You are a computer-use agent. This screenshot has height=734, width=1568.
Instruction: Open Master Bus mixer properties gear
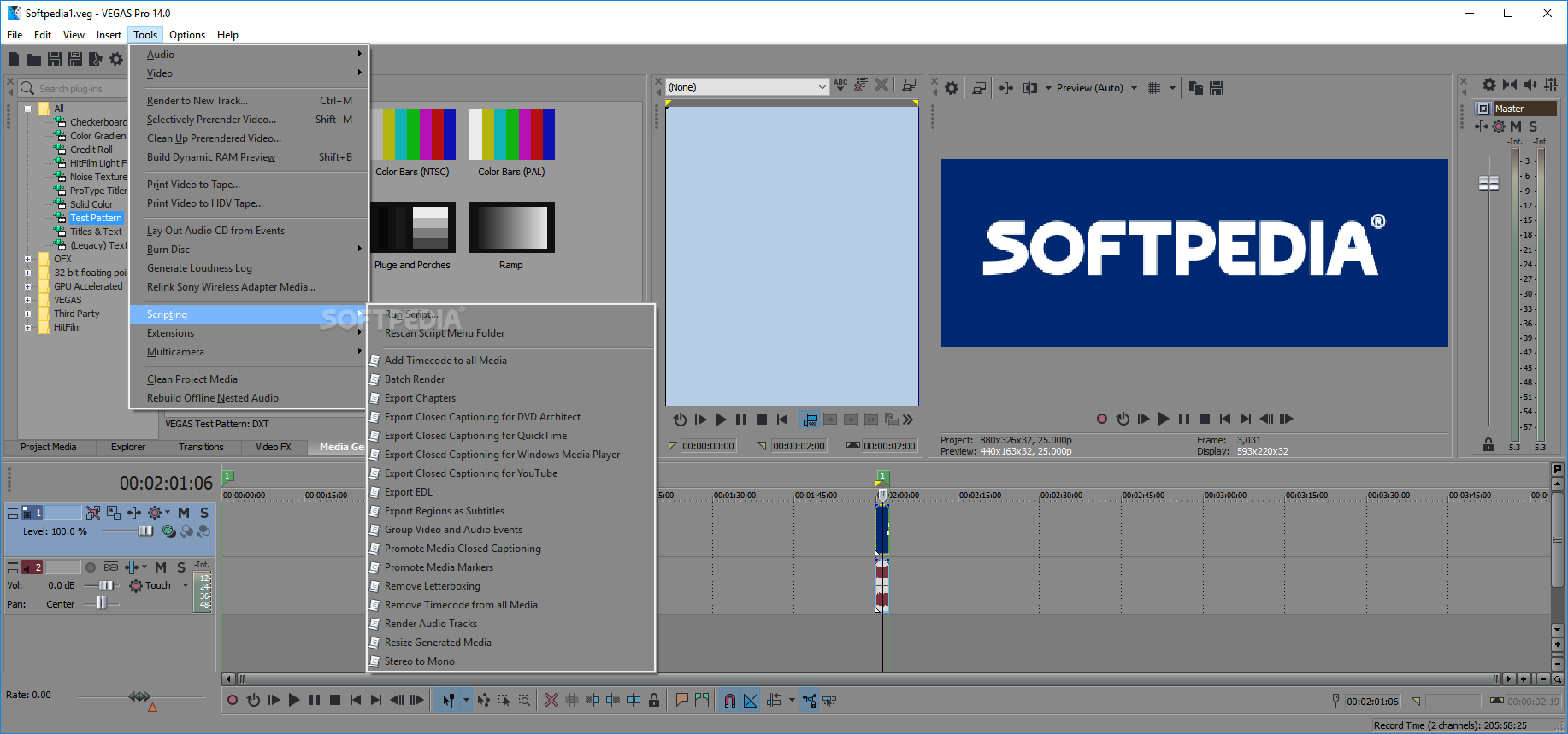pyautogui.click(x=1489, y=85)
